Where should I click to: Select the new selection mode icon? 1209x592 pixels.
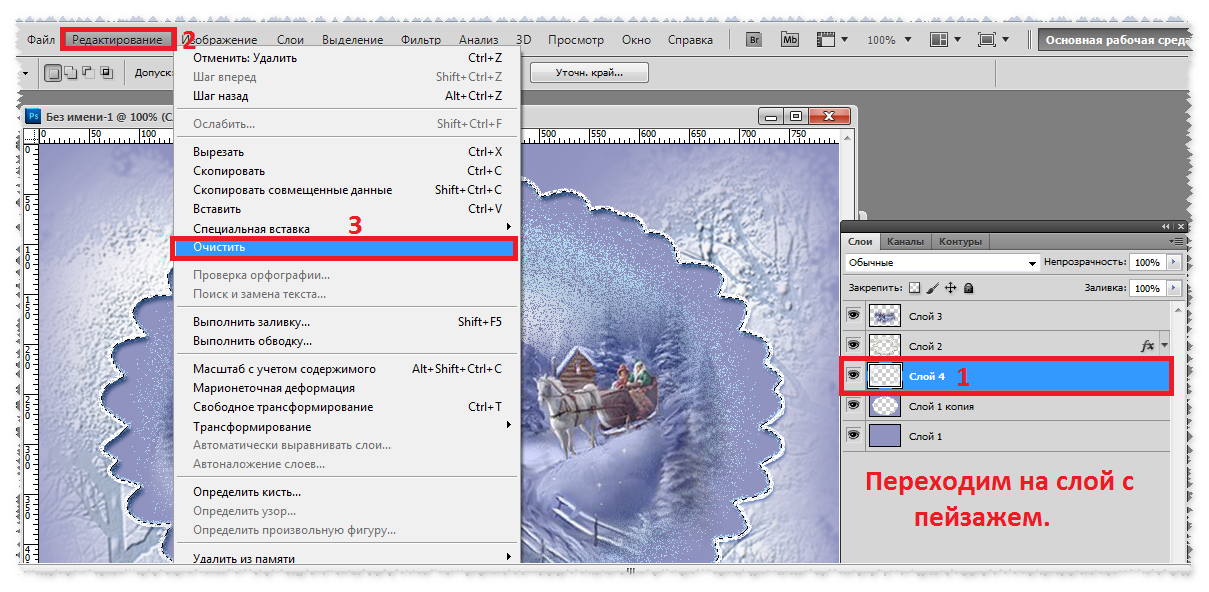[54, 72]
